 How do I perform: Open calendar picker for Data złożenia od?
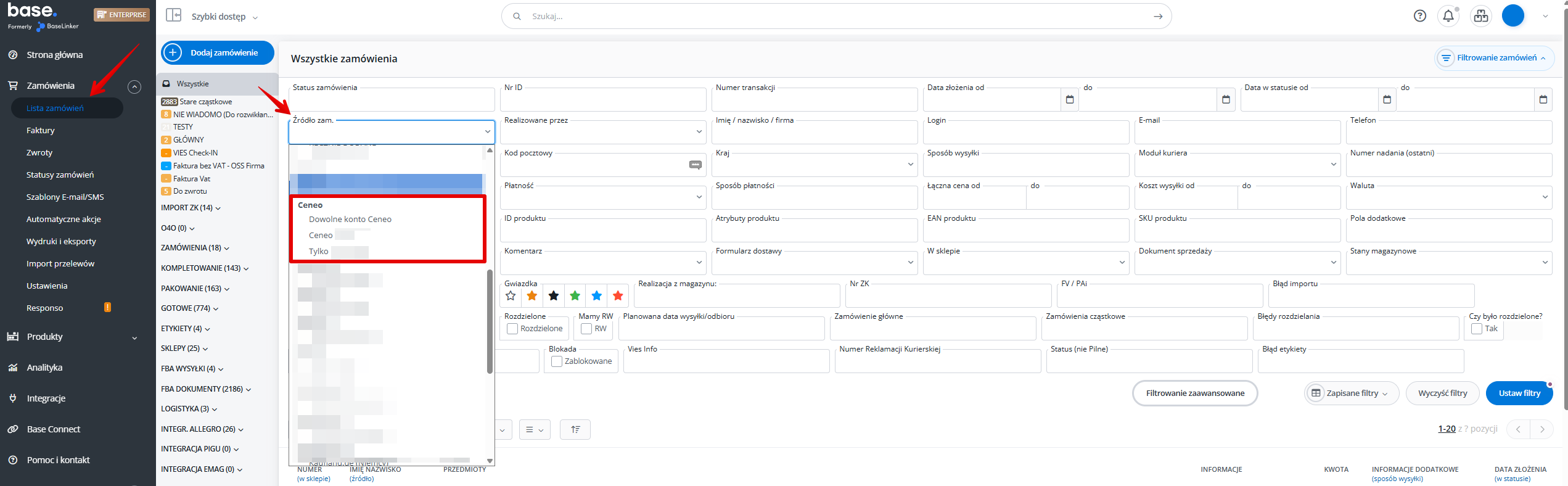tap(1070, 99)
